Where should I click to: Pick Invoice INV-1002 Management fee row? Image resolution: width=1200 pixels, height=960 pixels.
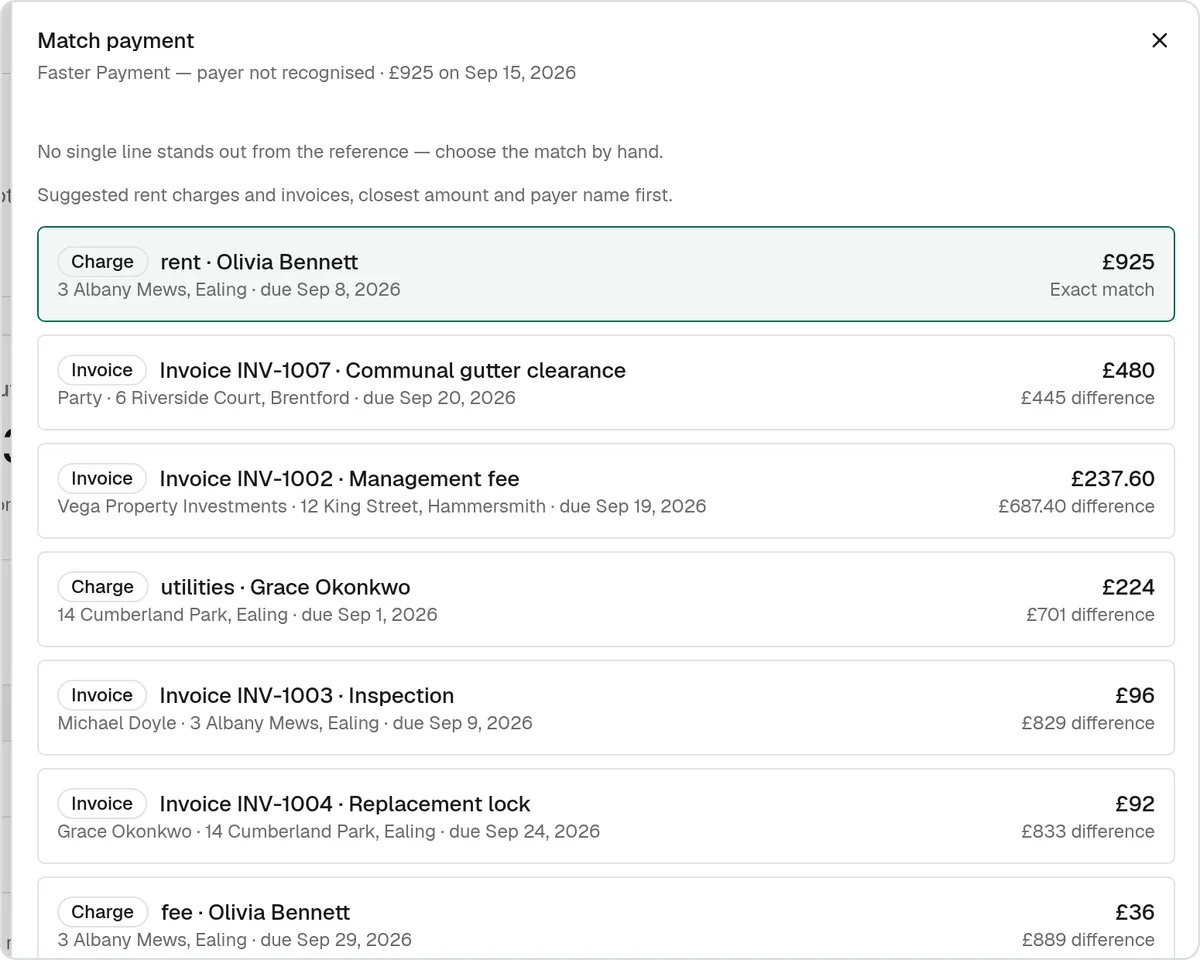[x=606, y=491]
